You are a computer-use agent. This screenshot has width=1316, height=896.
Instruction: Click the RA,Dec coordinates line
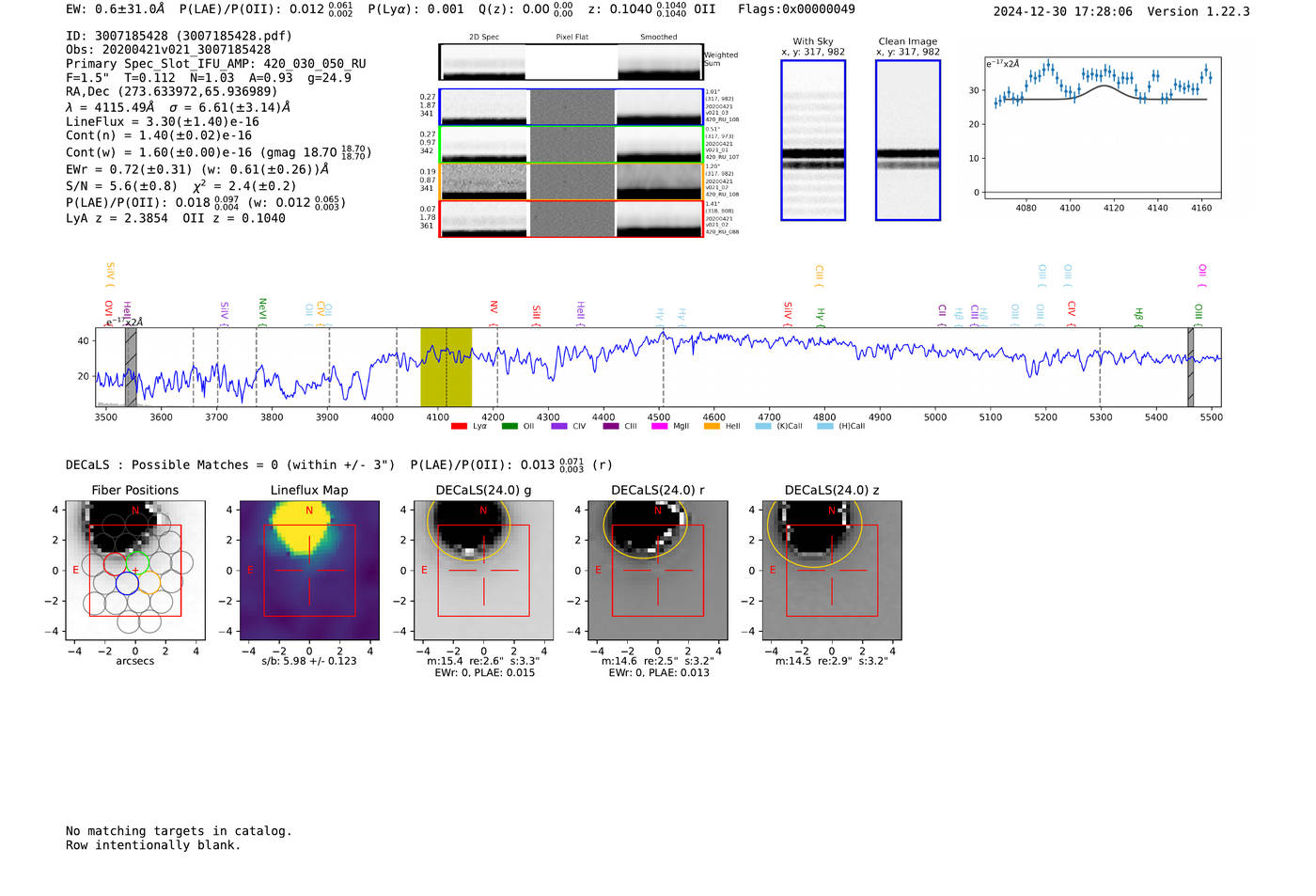pyautogui.click(x=172, y=91)
